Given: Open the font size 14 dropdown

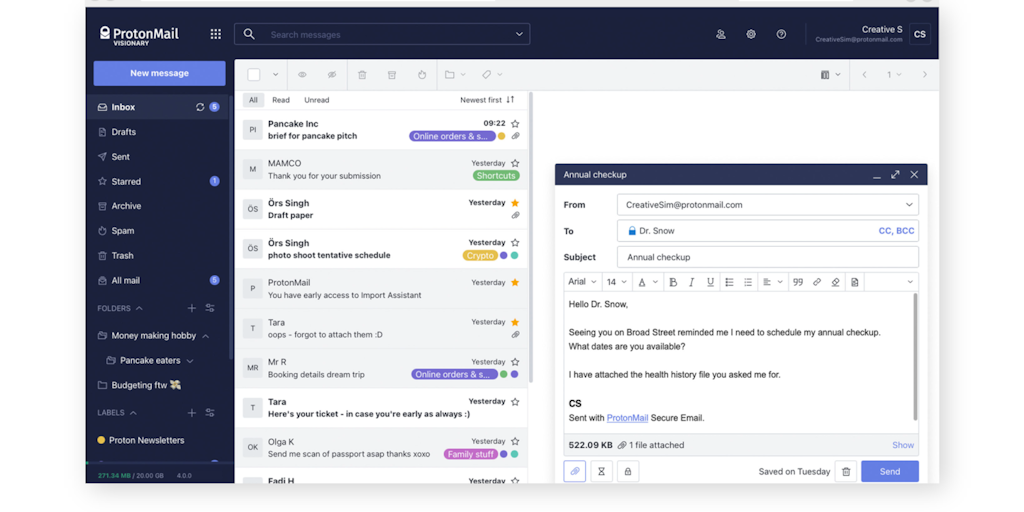Looking at the screenshot, I should (x=616, y=282).
